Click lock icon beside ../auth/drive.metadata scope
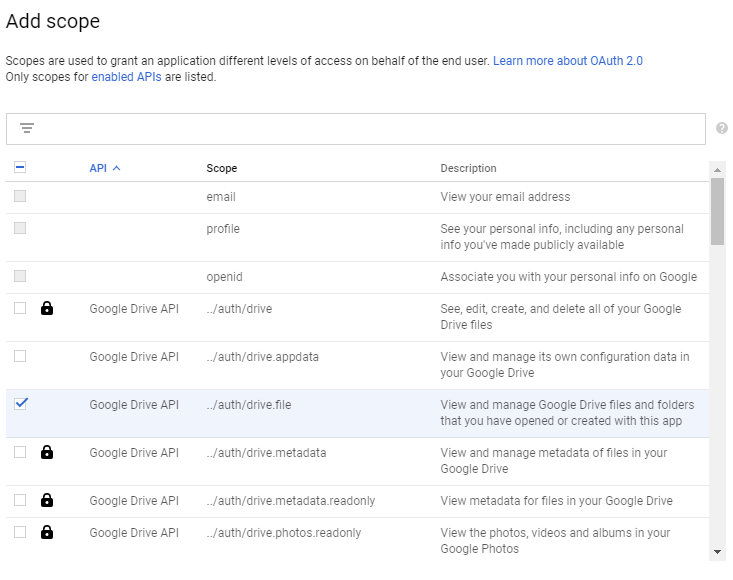This screenshot has width=733, height=580. 47,453
